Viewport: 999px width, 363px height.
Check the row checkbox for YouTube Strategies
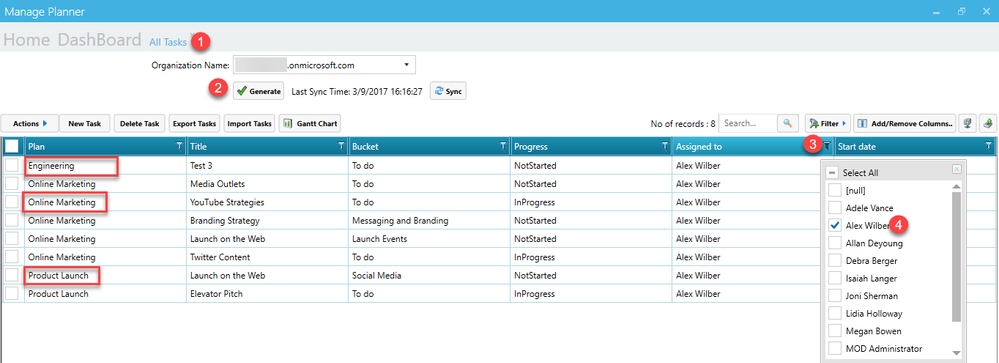click(x=12, y=203)
